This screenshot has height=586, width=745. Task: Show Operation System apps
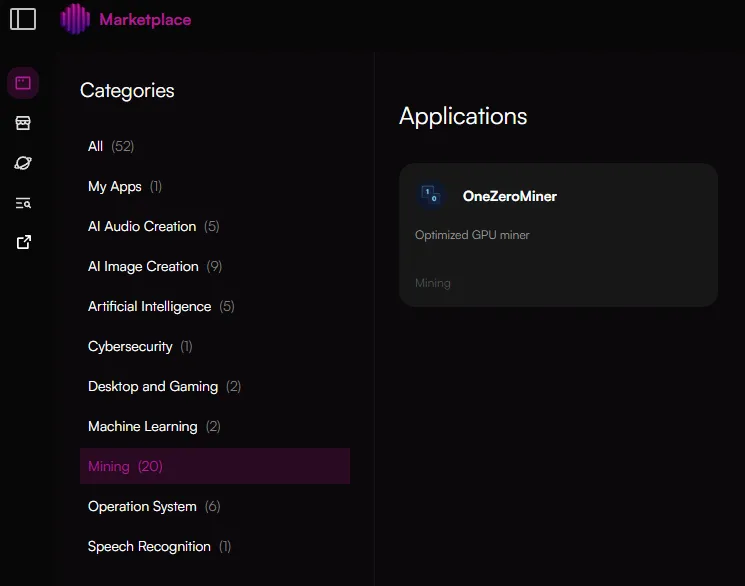[215, 506]
